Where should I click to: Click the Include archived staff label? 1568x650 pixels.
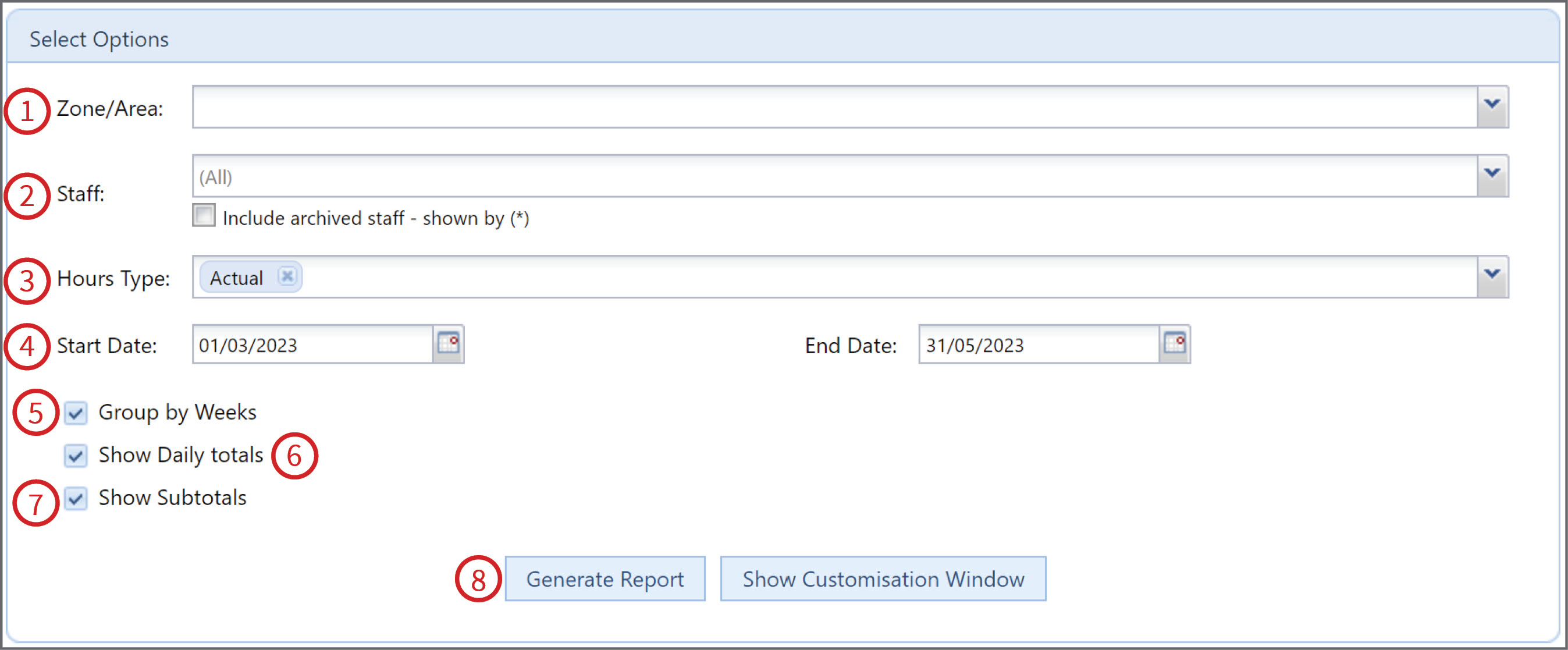pos(378,217)
